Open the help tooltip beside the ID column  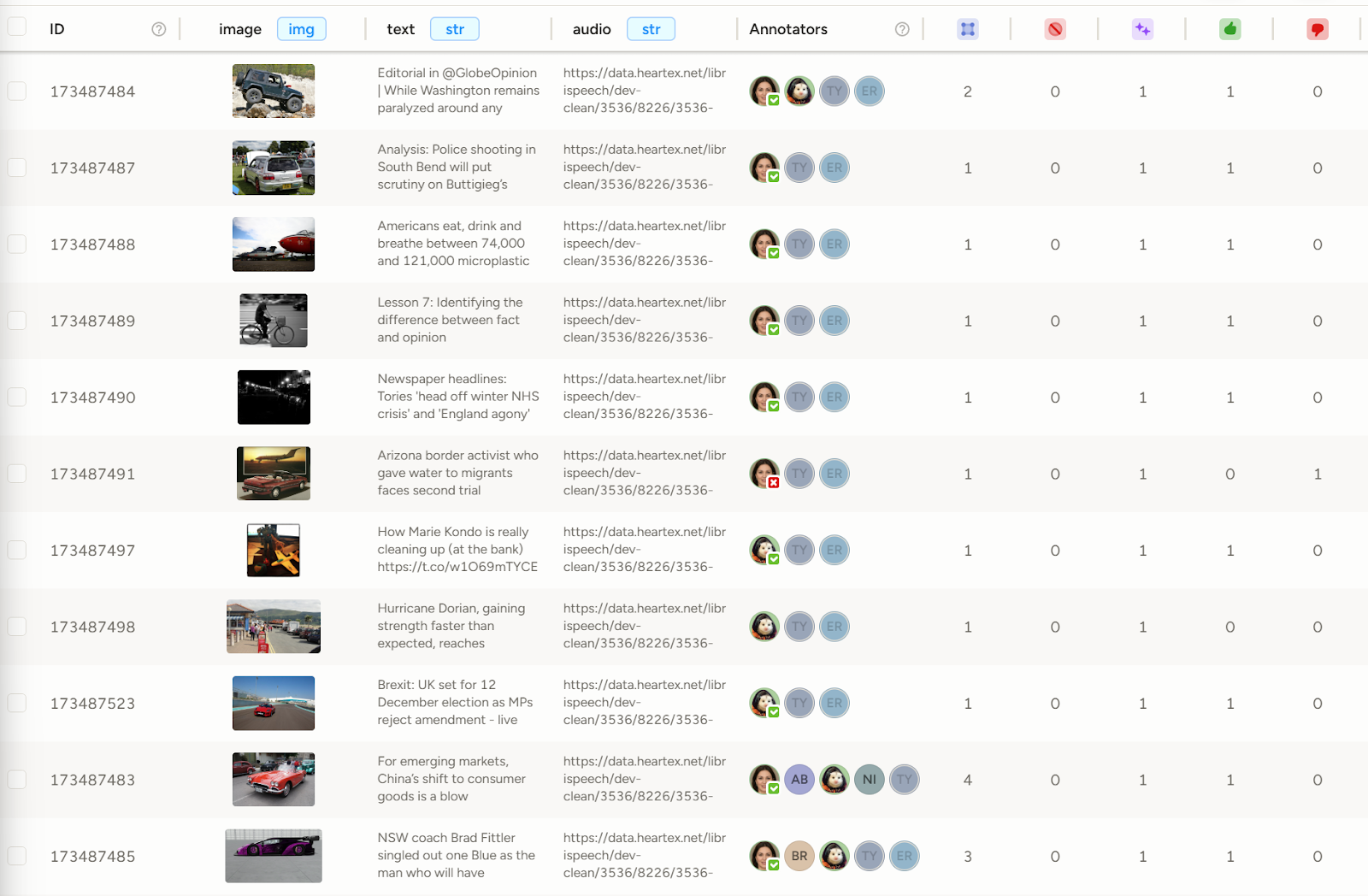coord(158,28)
